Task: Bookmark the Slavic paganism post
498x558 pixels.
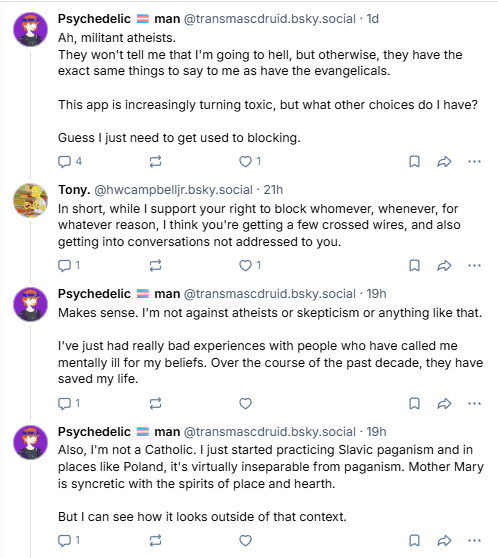Action: [414, 541]
